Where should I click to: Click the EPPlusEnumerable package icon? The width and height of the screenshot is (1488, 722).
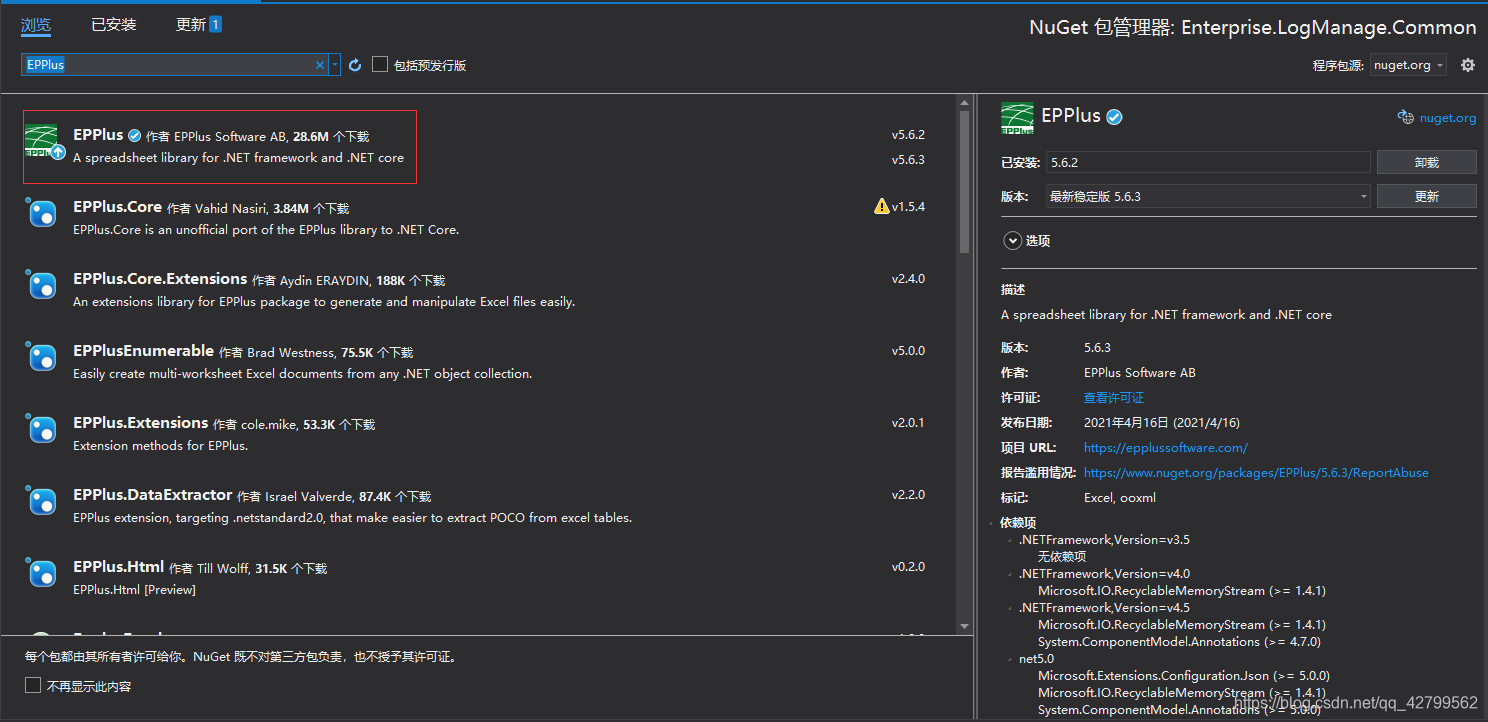(42, 358)
